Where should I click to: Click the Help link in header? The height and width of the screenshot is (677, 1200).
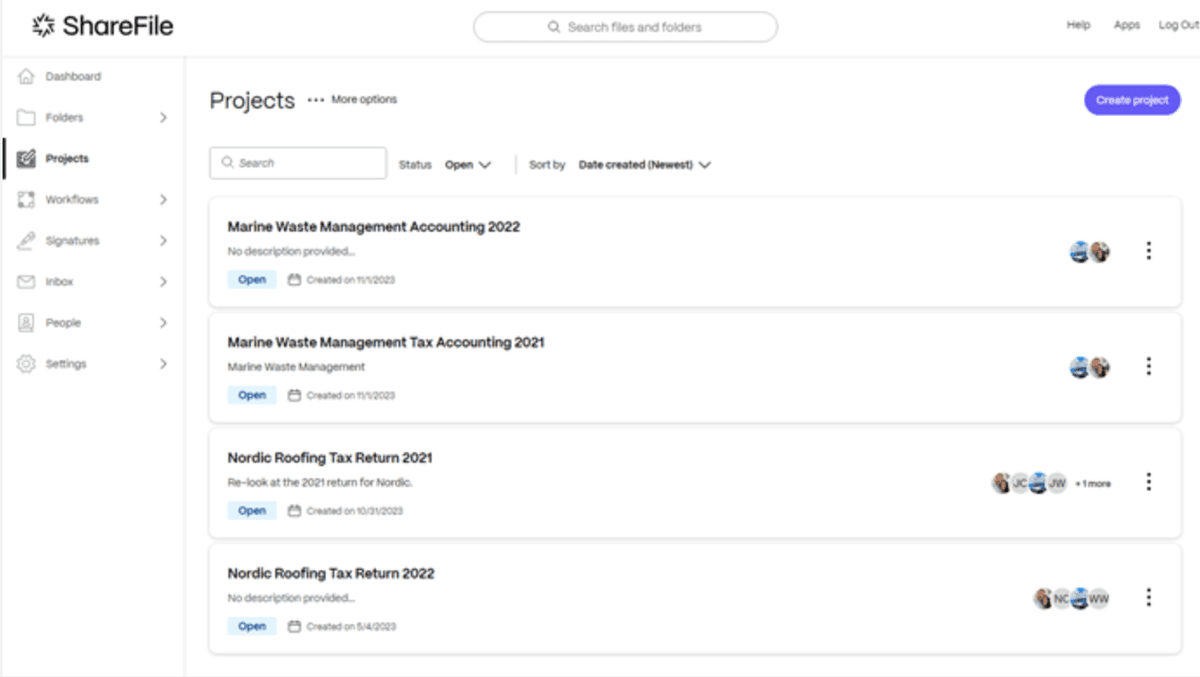coord(1078,26)
